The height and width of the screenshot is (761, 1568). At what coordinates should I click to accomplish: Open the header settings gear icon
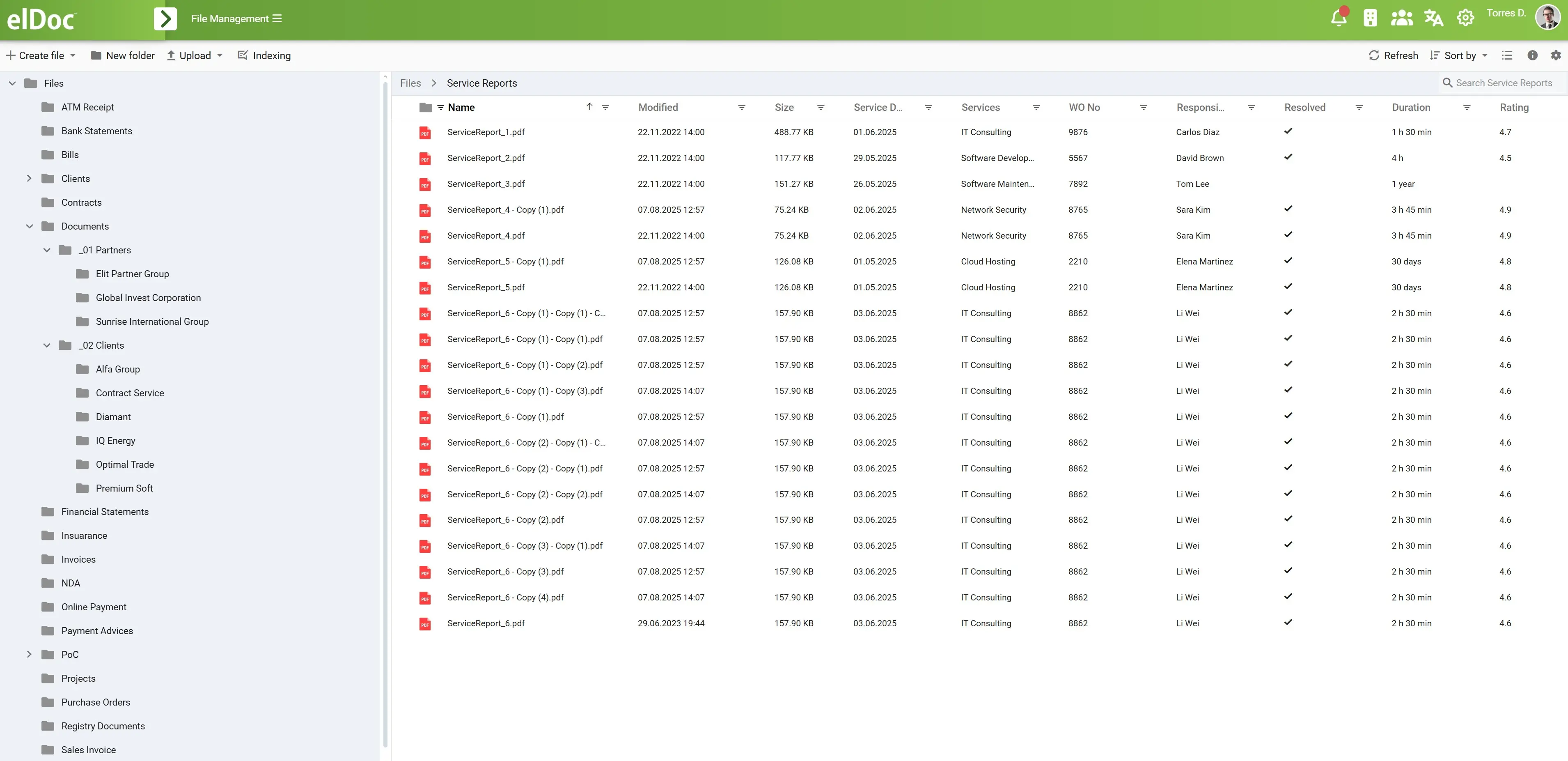coord(1465,18)
